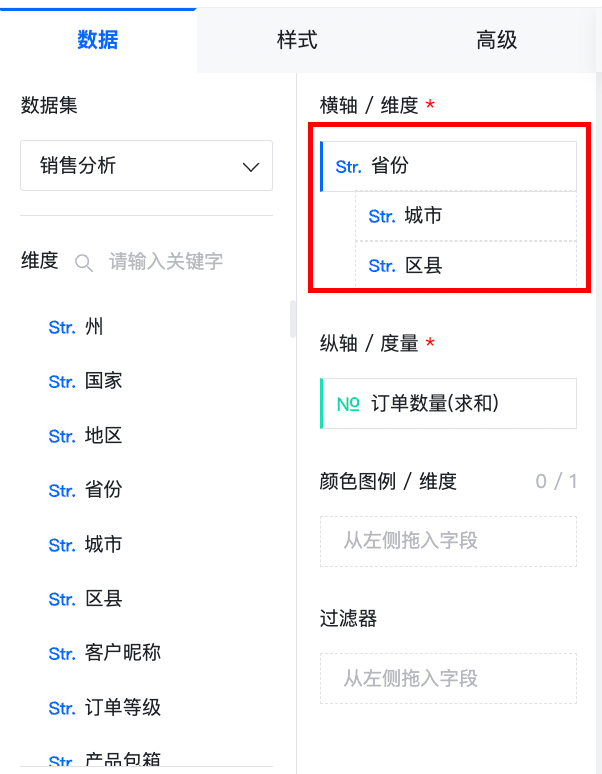Screen dimensions: 602x774
Task: Click the Str. icon of 城市 in 横轴
Action: click(382, 216)
